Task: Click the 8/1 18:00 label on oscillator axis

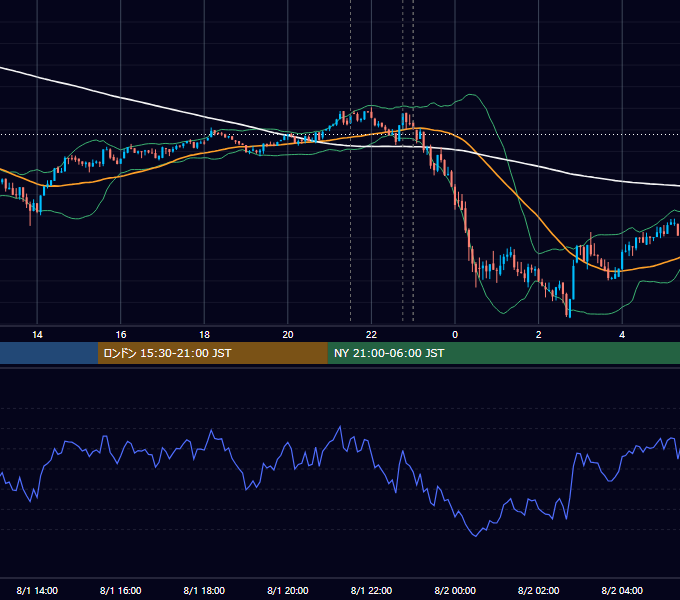Action: pos(204,590)
